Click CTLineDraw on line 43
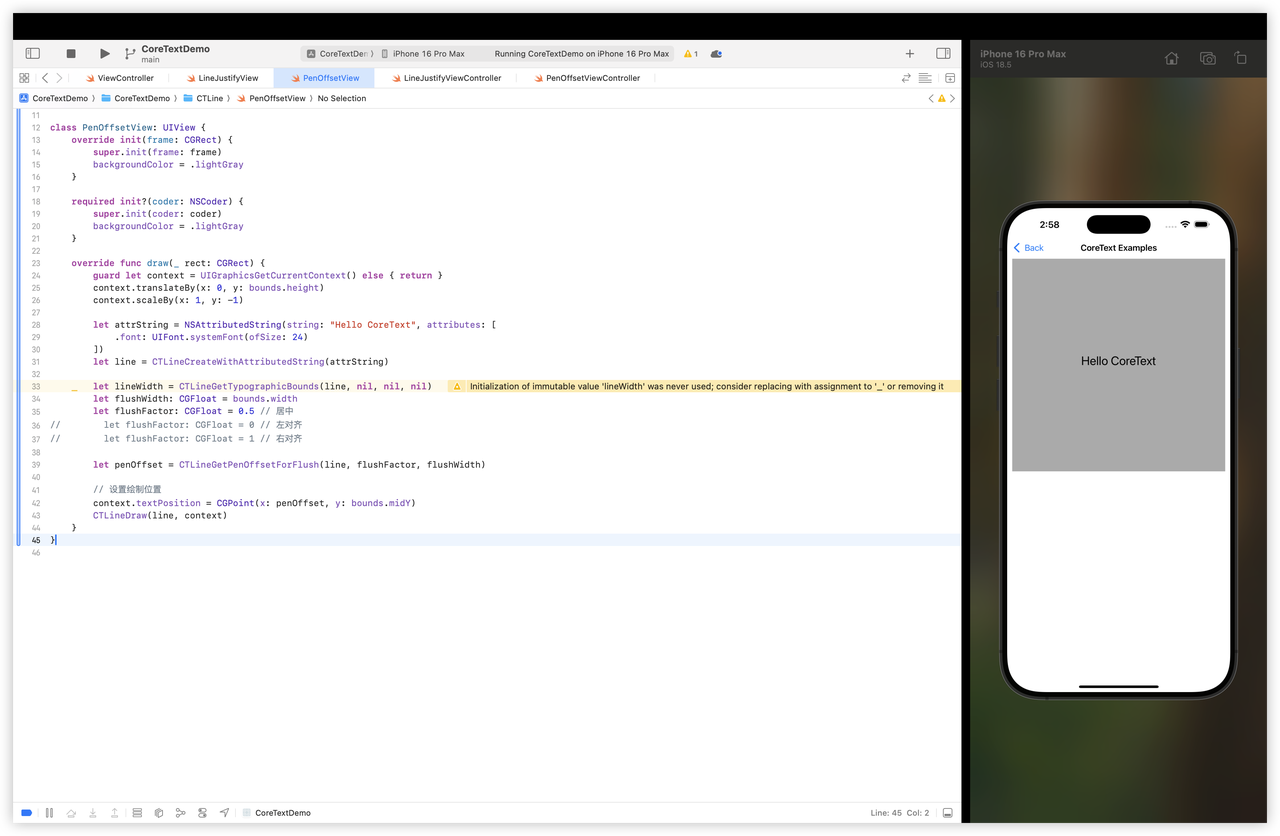This screenshot has height=836, width=1280. pos(119,516)
